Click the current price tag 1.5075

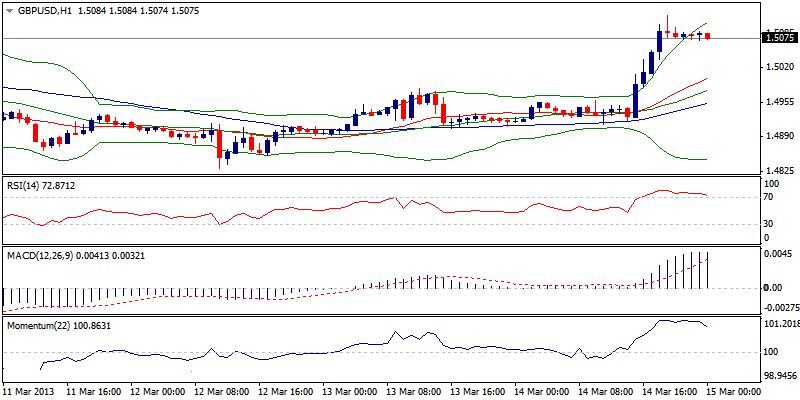click(779, 38)
